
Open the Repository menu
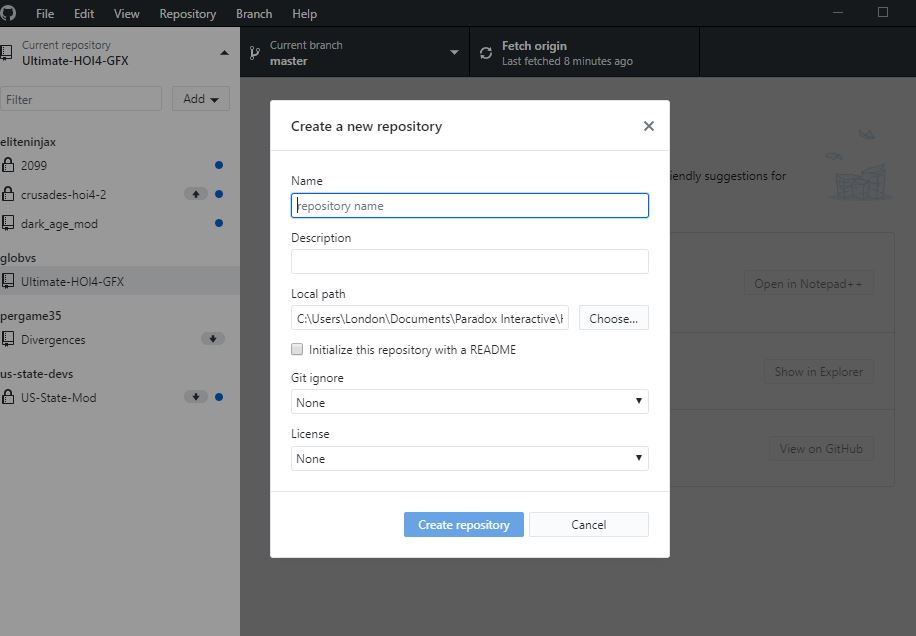point(188,14)
